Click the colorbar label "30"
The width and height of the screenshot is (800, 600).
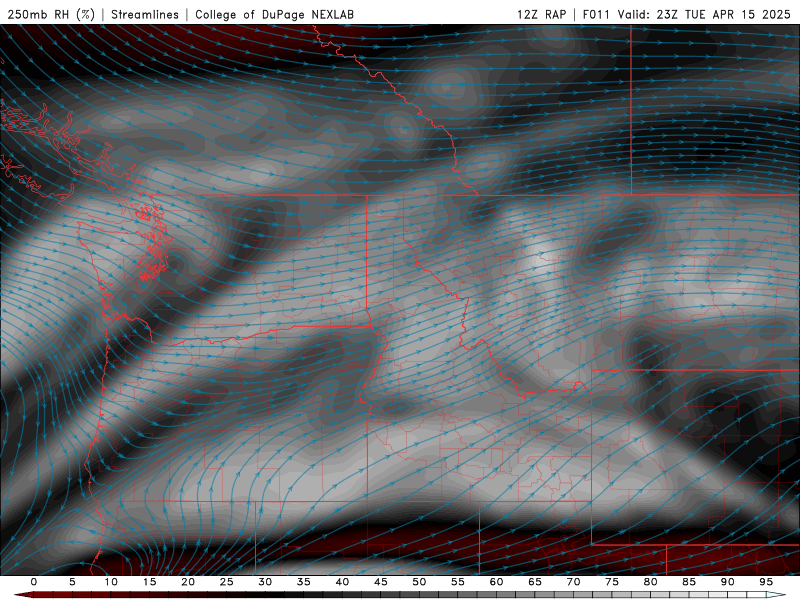click(265, 582)
